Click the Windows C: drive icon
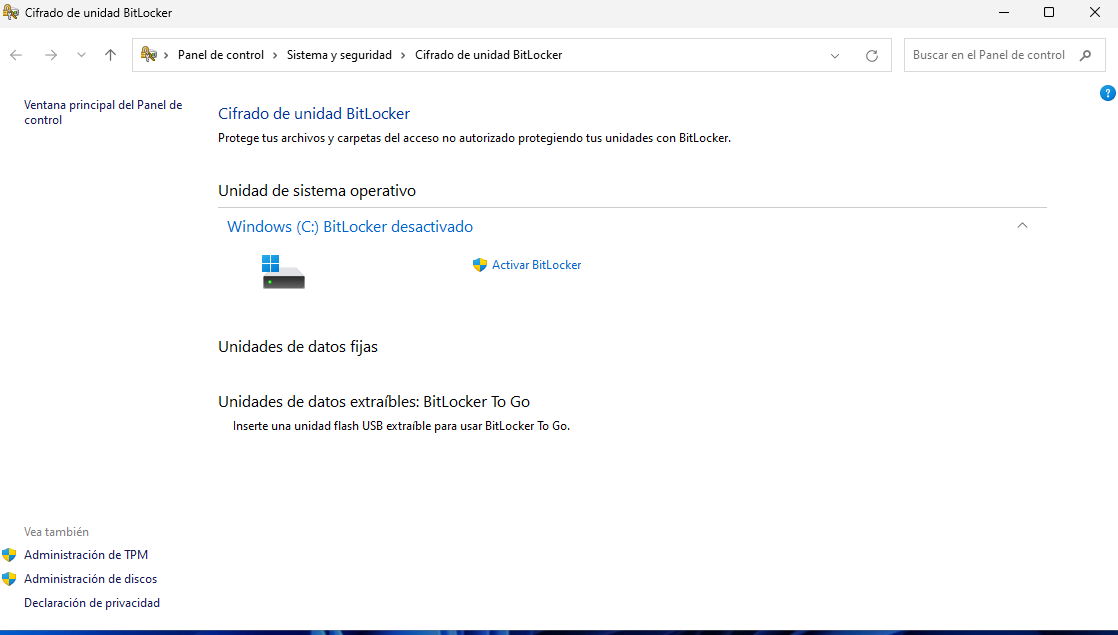The height and width of the screenshot is (635, 1118). click(x=283, y=272)
